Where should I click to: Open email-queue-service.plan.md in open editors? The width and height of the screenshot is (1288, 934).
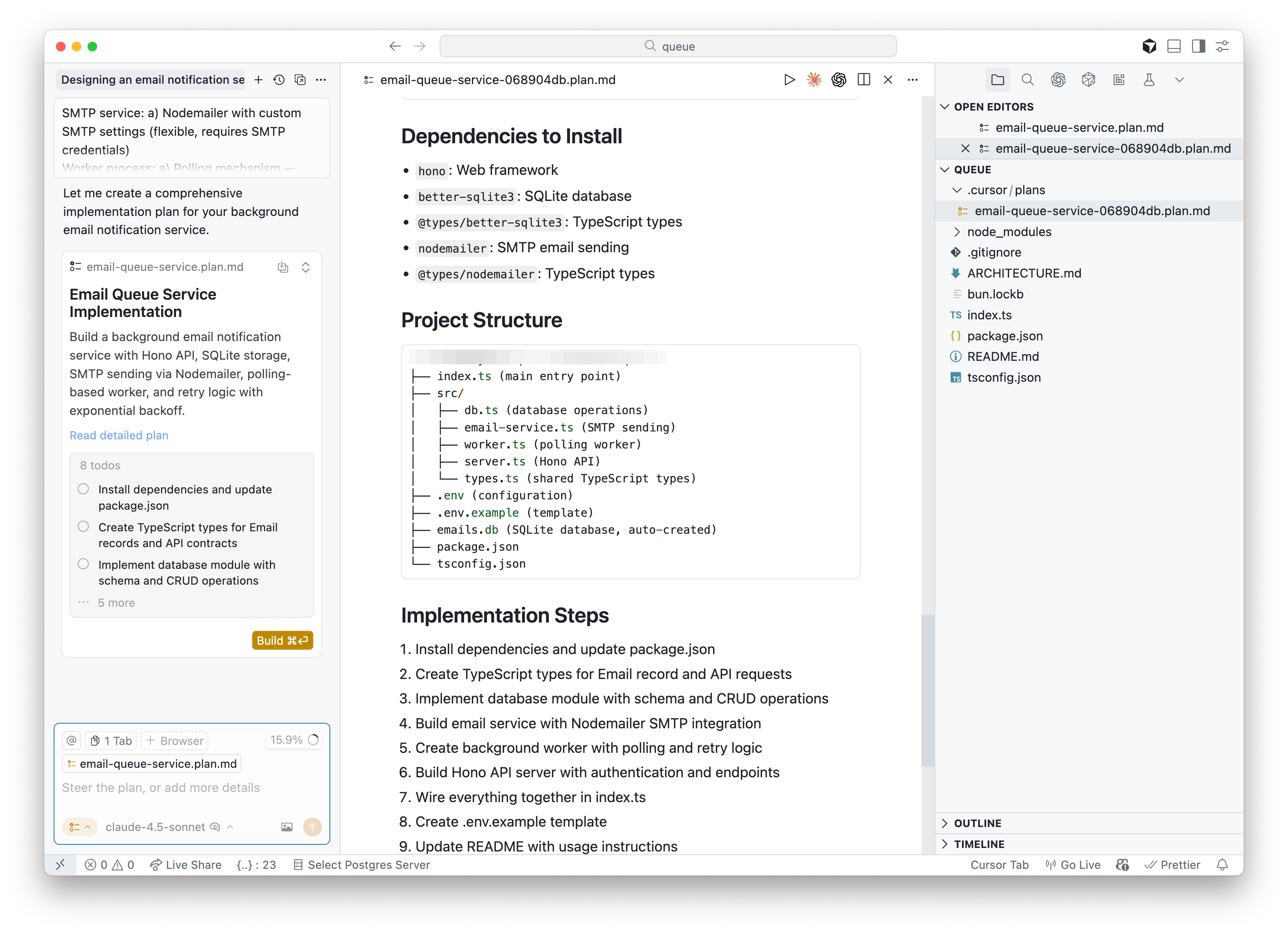click(x=1079, y=128)
